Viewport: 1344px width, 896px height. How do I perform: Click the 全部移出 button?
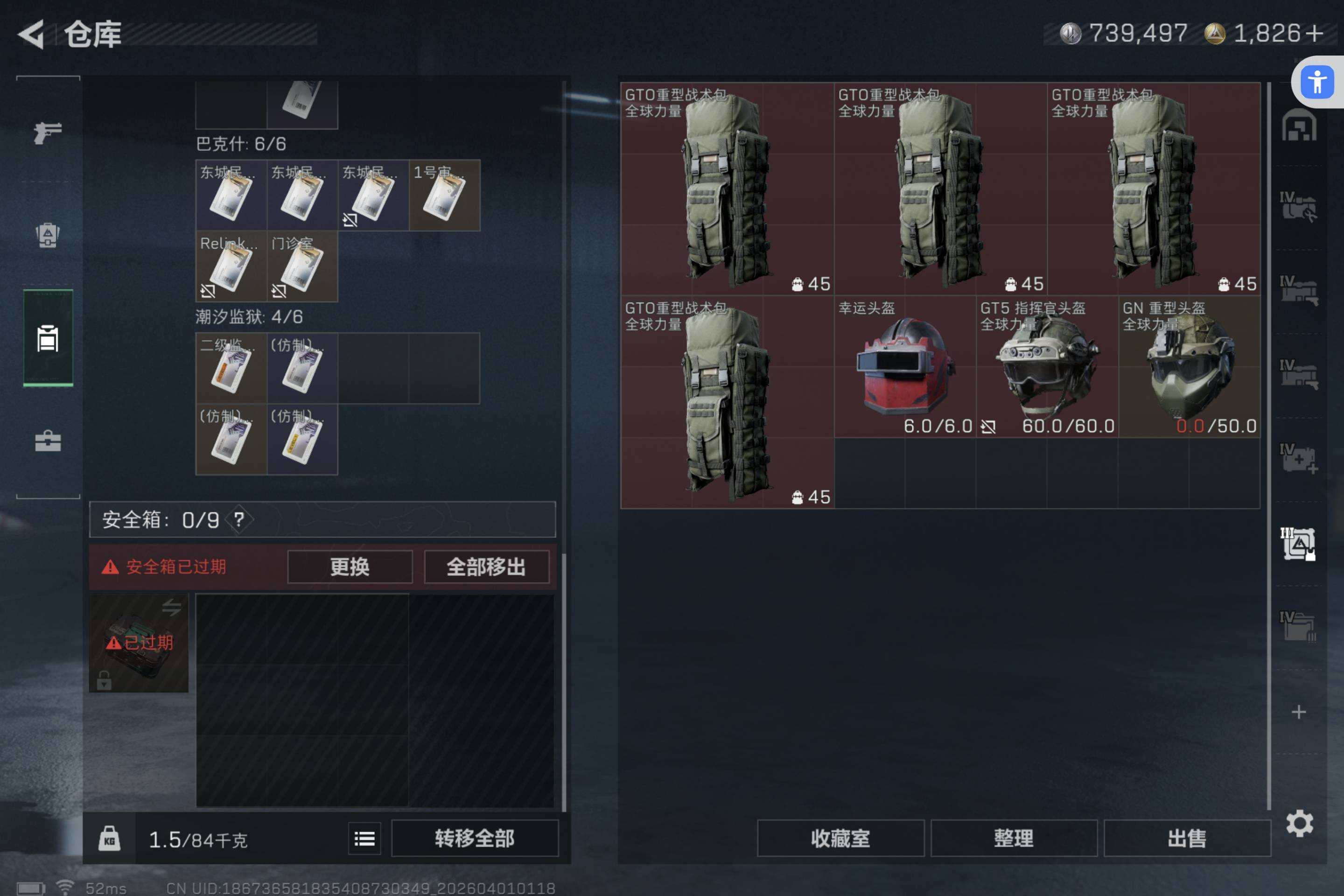pyautogui.click(x=486, y=567)
